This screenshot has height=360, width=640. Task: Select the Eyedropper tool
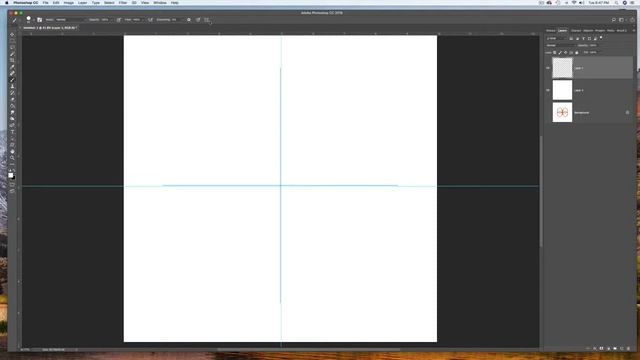[x=12, y=67]
